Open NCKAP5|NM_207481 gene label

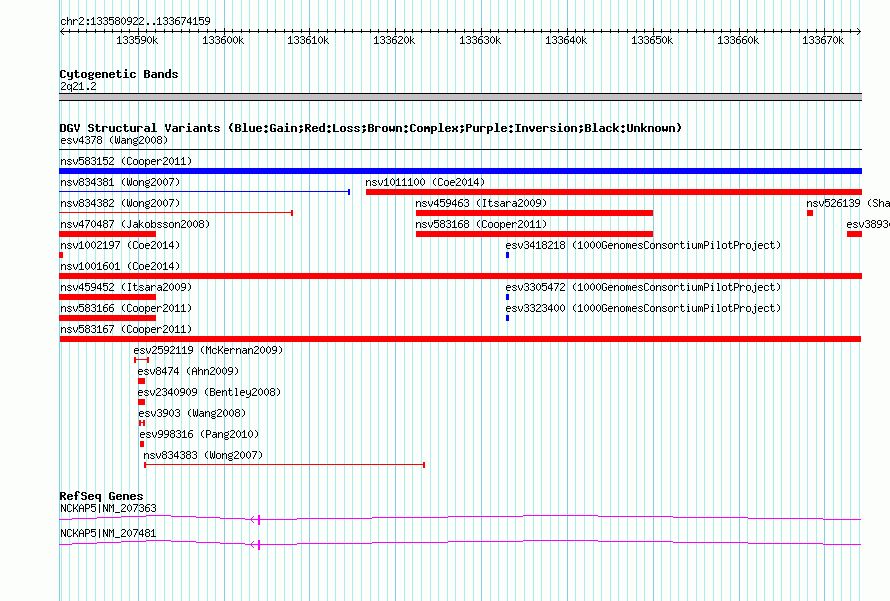[108, 533]
